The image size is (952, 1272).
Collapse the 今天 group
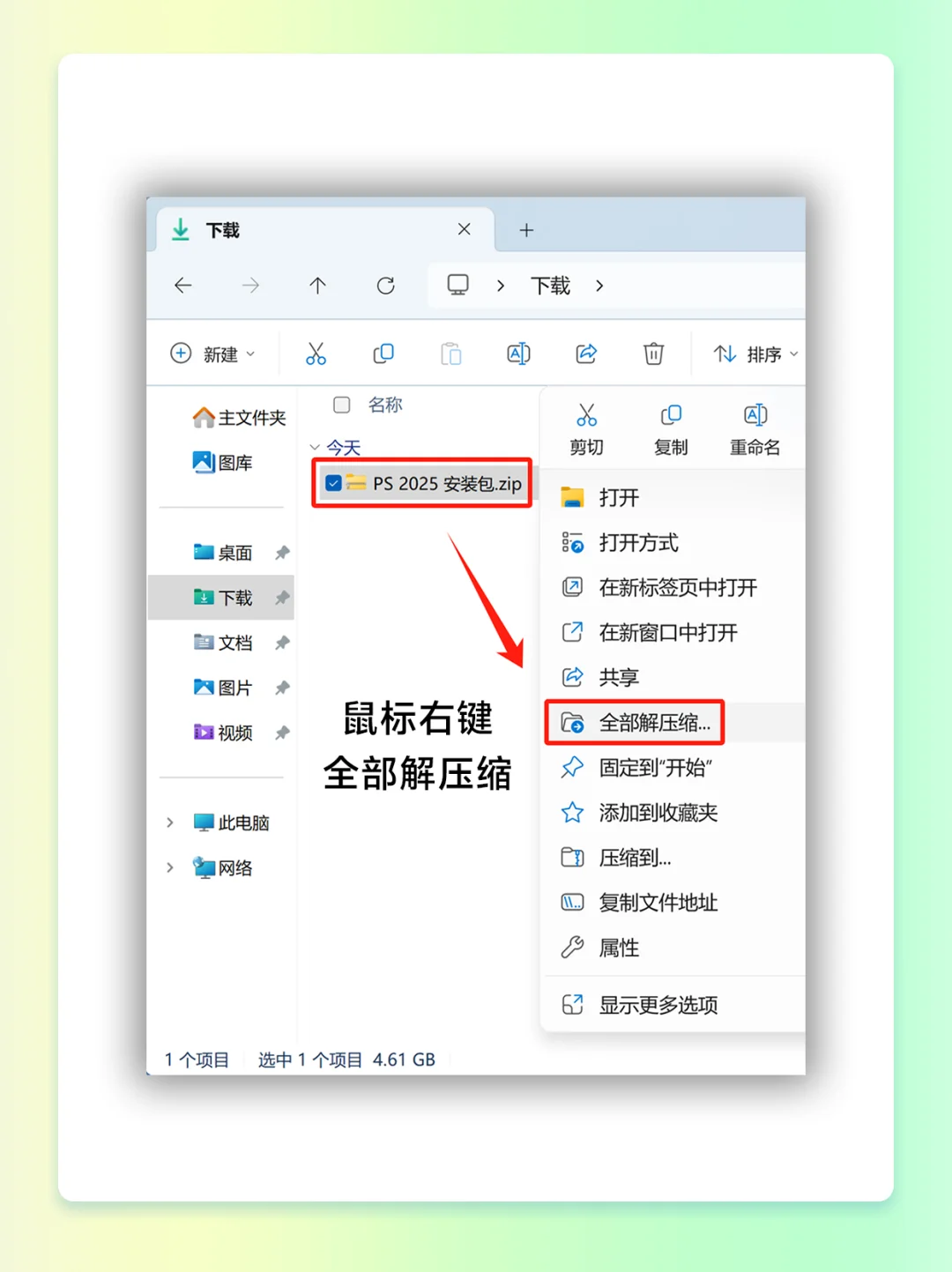point(315,448)
